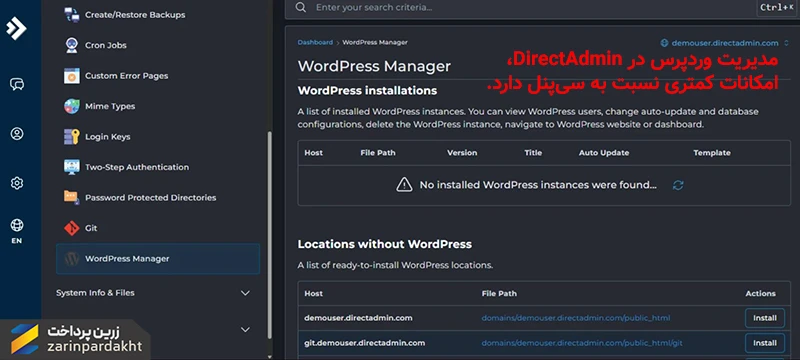Image resolution: width=800 pixels, height=360 pixels.
Task: Open the support chat bubbles icon
Action: point(17,84)
